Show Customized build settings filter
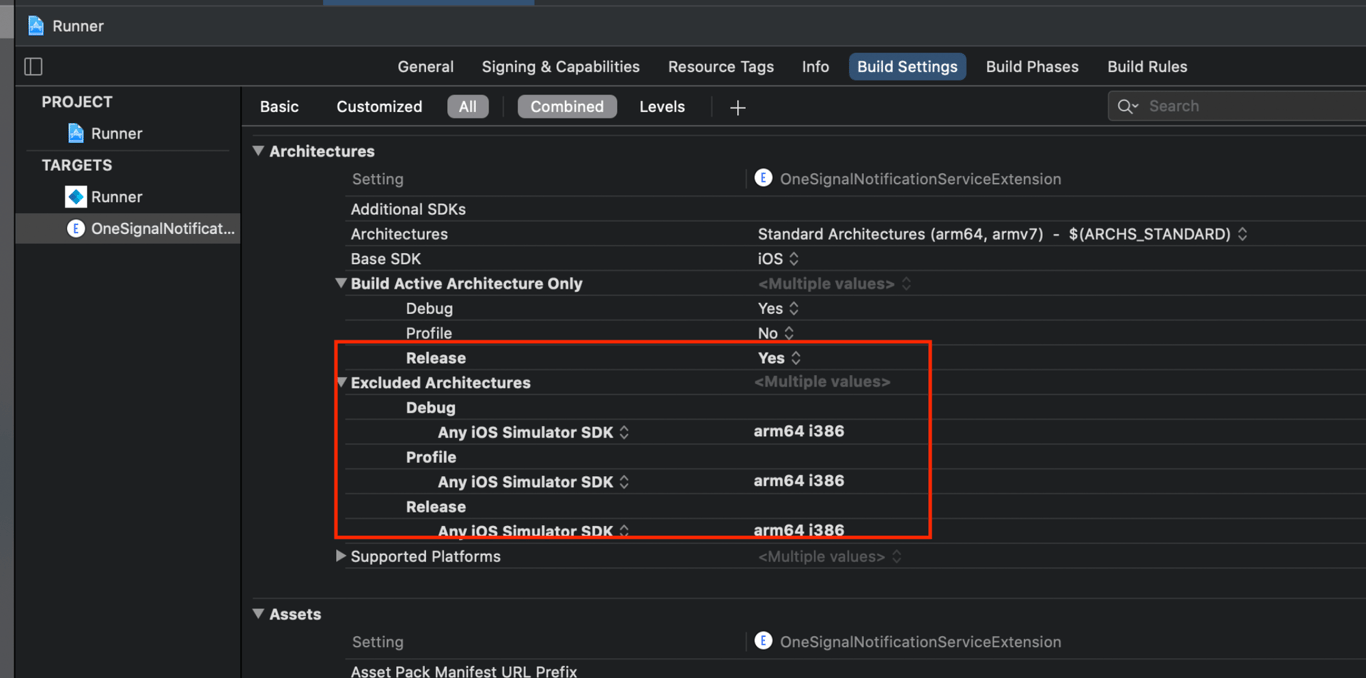The height and width of the screenshot is (678, 1366). pyautogui.click(x=379, y=107)
